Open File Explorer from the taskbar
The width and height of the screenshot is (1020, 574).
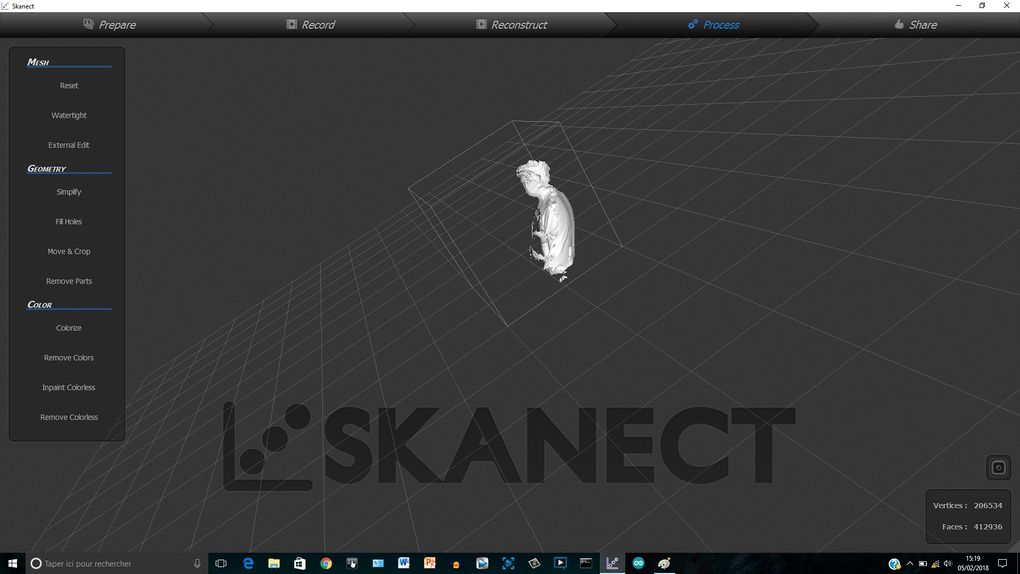274,564
